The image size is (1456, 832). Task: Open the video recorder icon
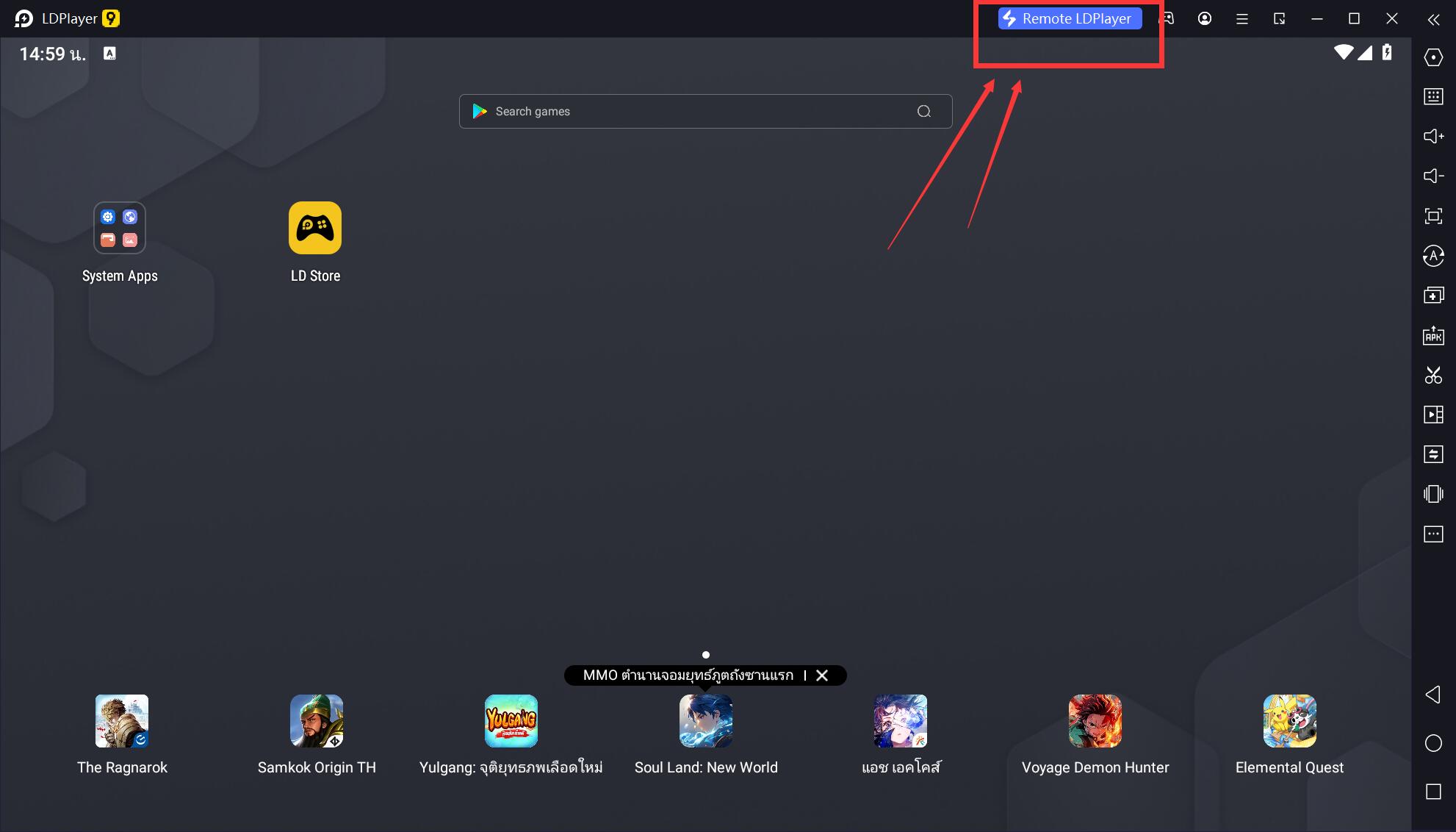tap(1433, 415)
